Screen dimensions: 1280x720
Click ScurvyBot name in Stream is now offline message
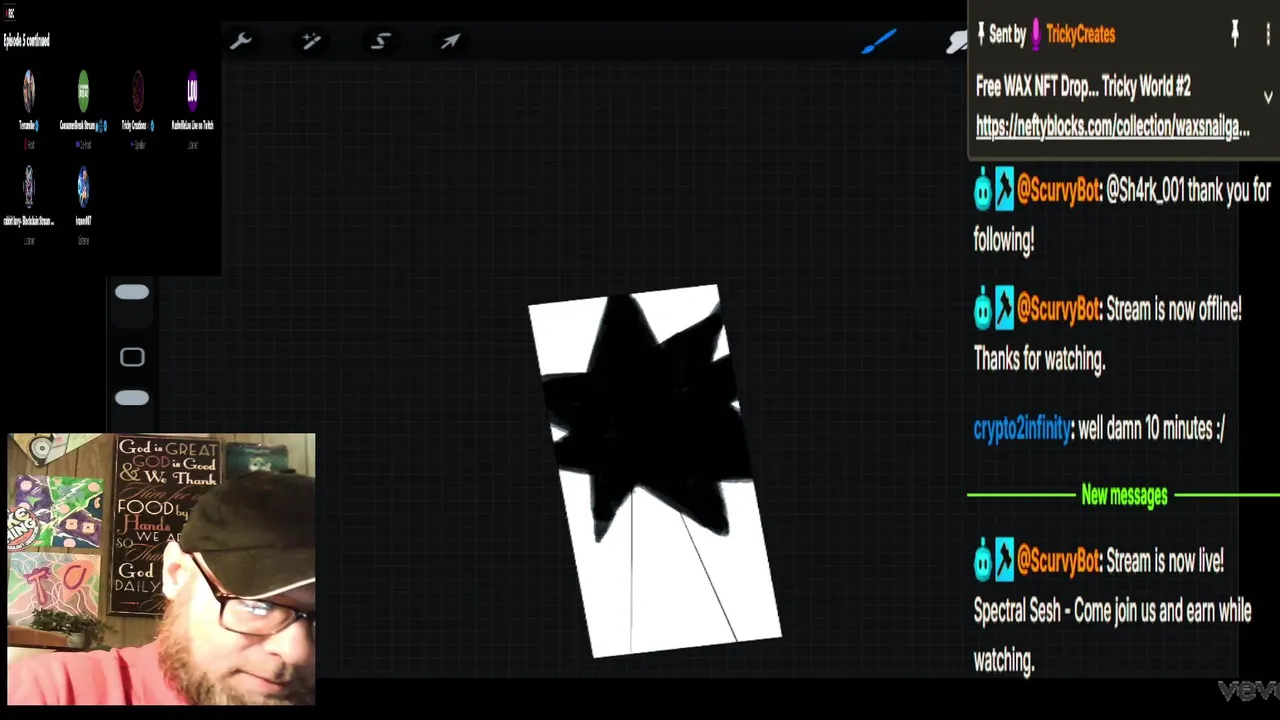click(1058, 310)
